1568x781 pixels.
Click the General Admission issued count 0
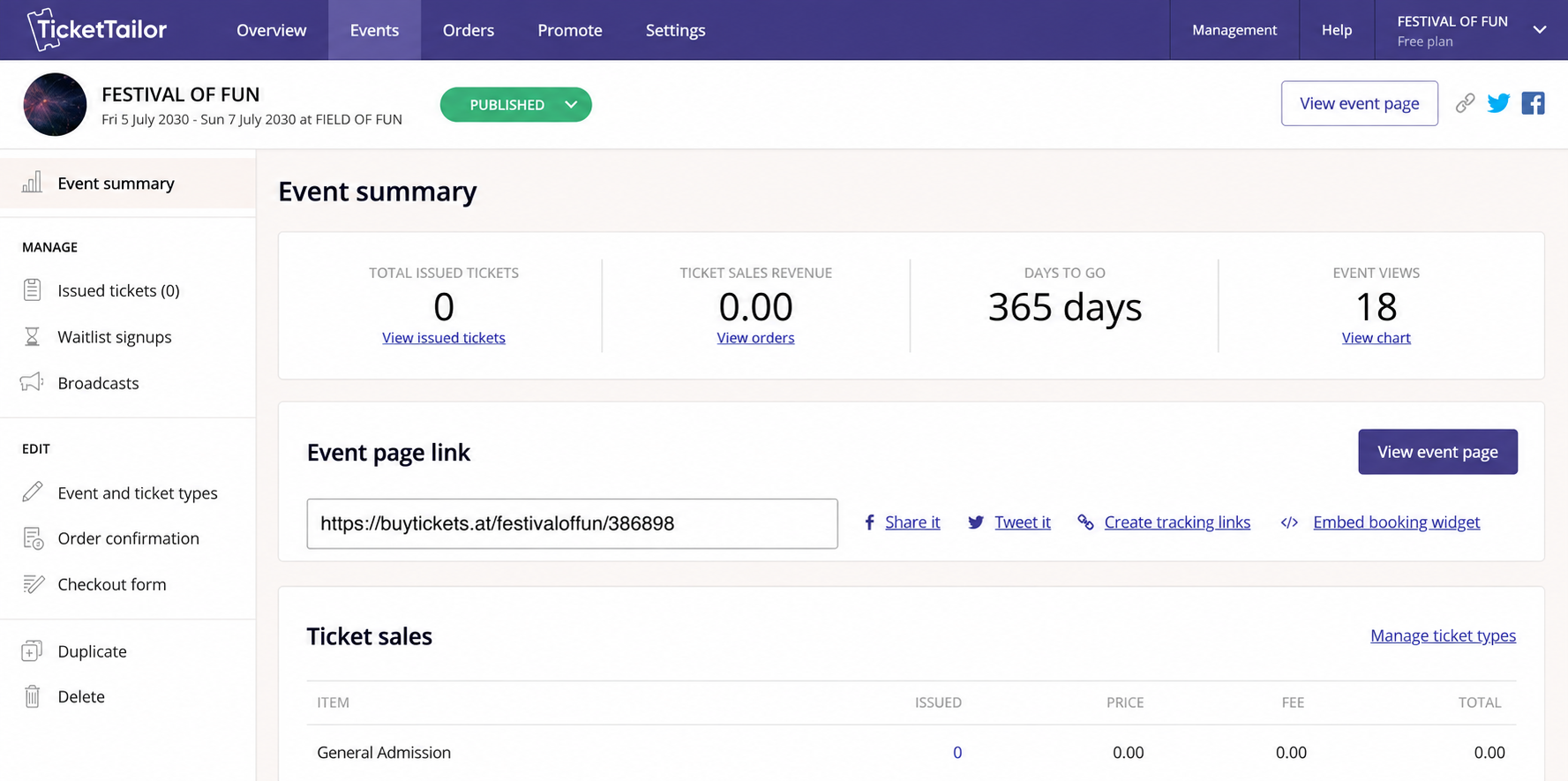coord(957,753)
